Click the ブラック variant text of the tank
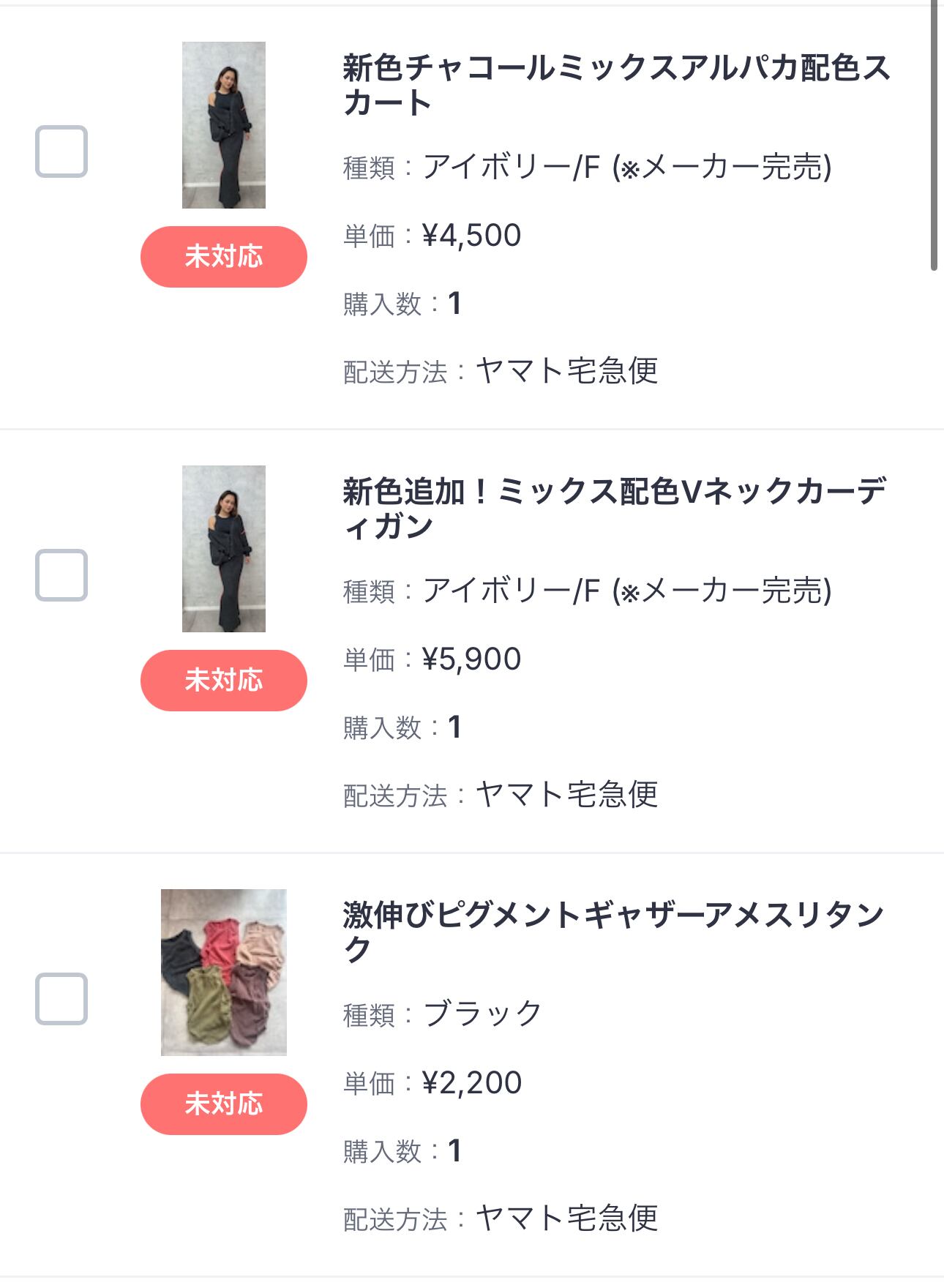The image size is (944, 1288). click(x=482, y=1014)
